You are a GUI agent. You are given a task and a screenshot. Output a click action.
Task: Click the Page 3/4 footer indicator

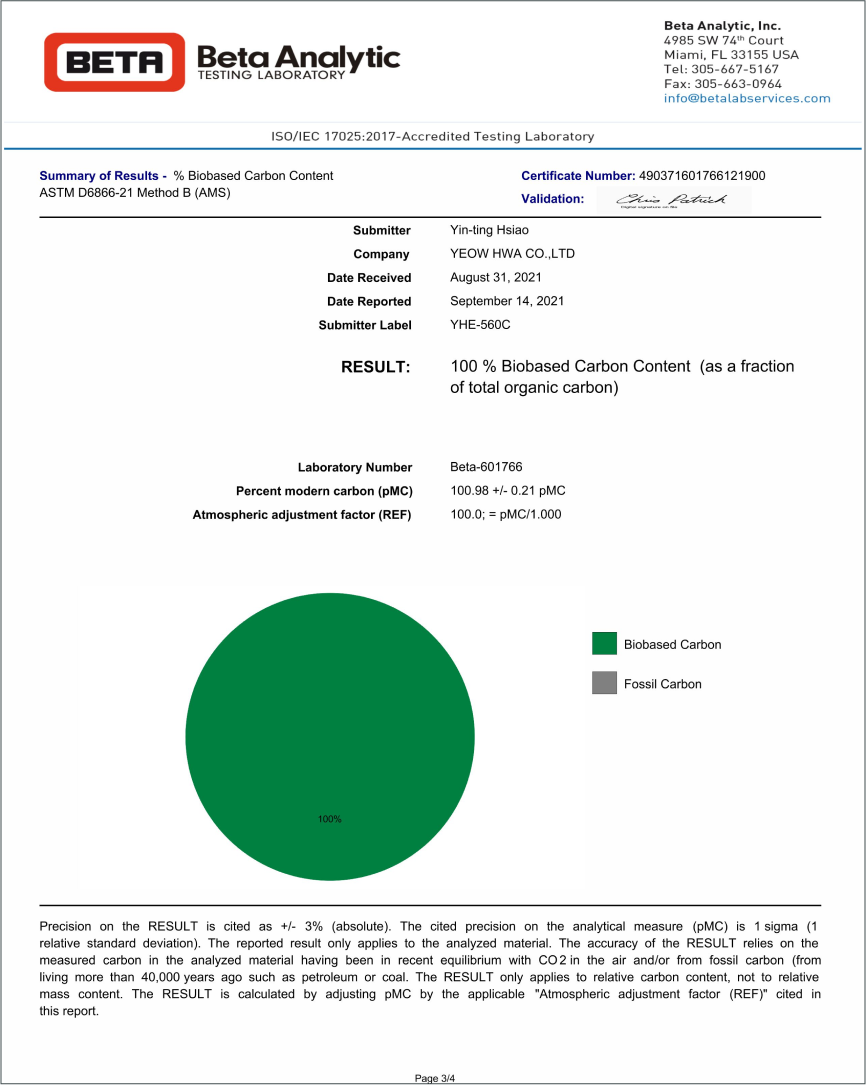tap(435, 1078)
